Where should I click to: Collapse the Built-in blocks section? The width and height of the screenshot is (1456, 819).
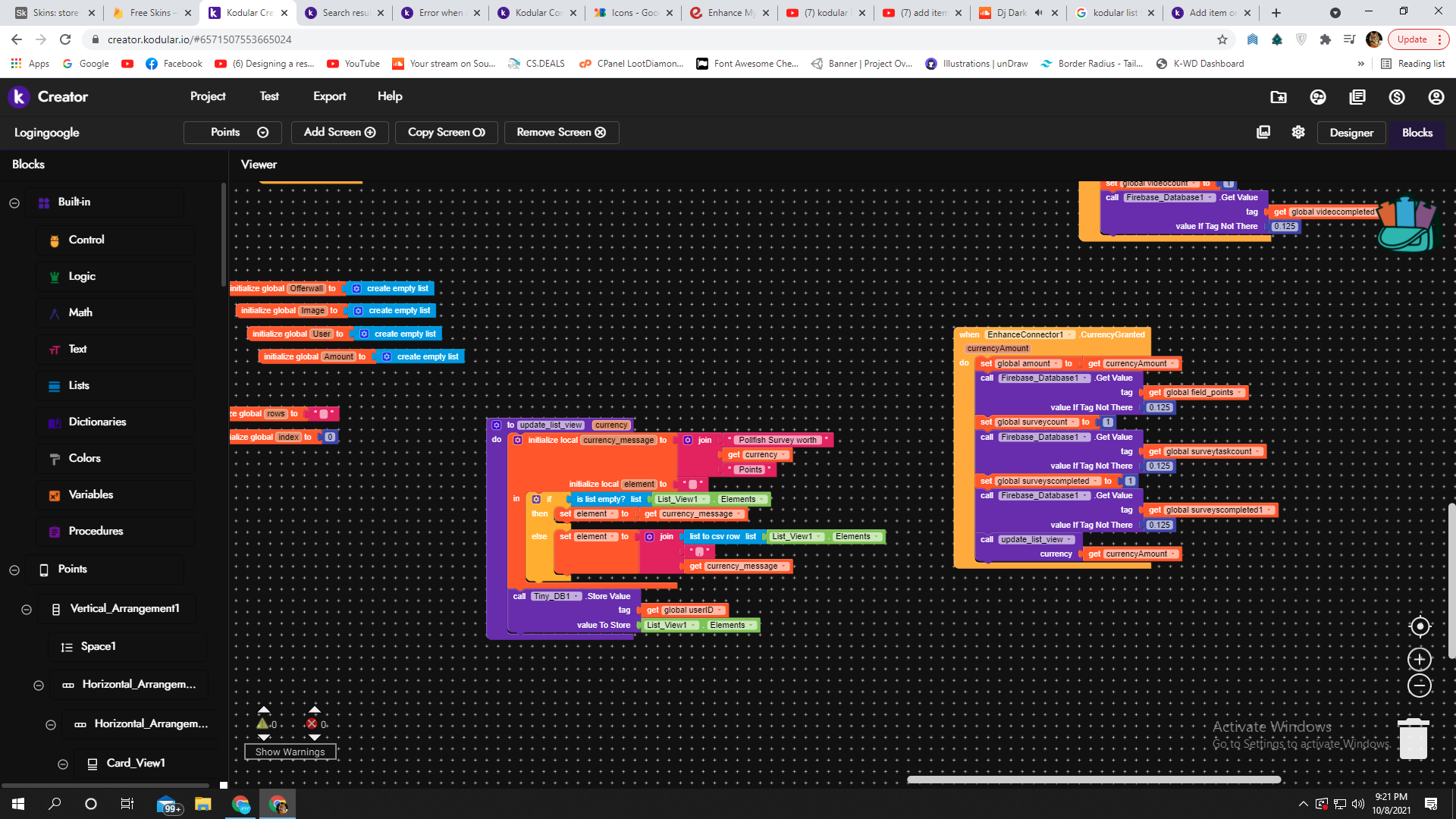click(14, 202)
